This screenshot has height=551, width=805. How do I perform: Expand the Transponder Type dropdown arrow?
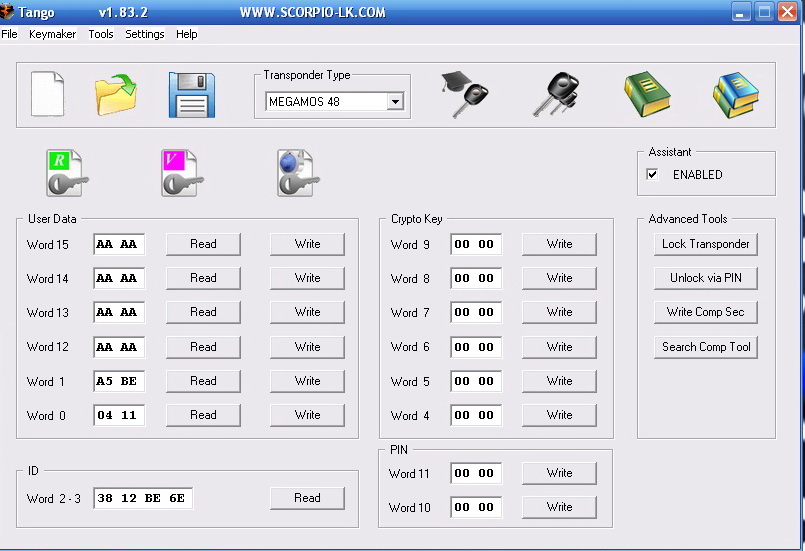pyautogui.click(x=395, y=102)
